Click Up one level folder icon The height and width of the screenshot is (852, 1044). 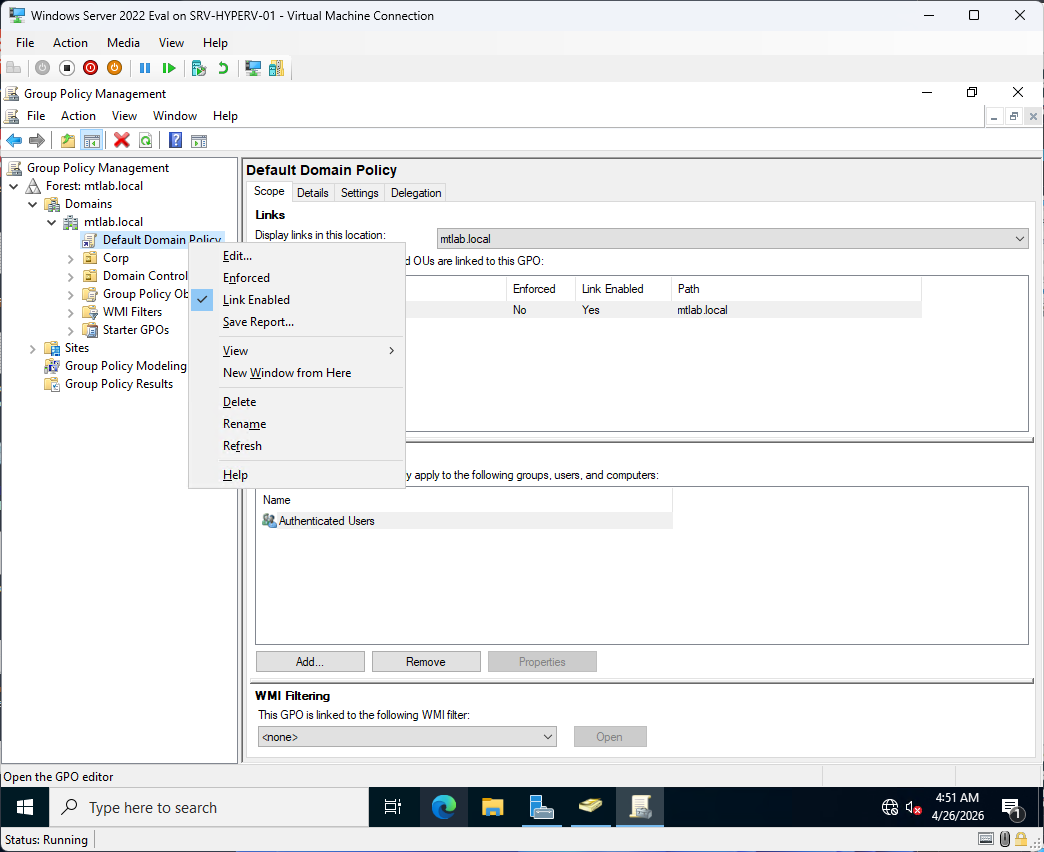pyautogui.click(x=68, y=140)
